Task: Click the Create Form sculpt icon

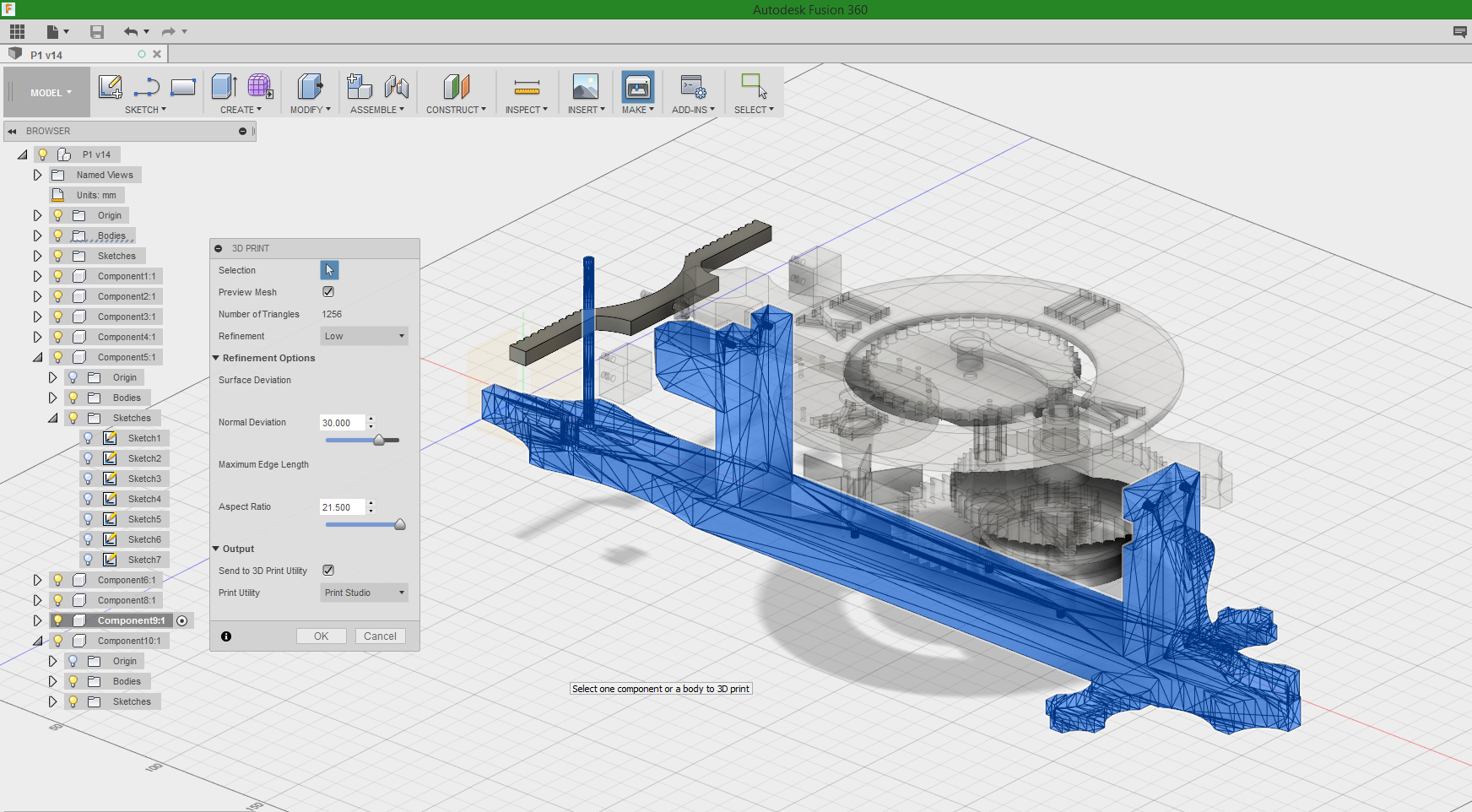Action: tap(260, 86)
